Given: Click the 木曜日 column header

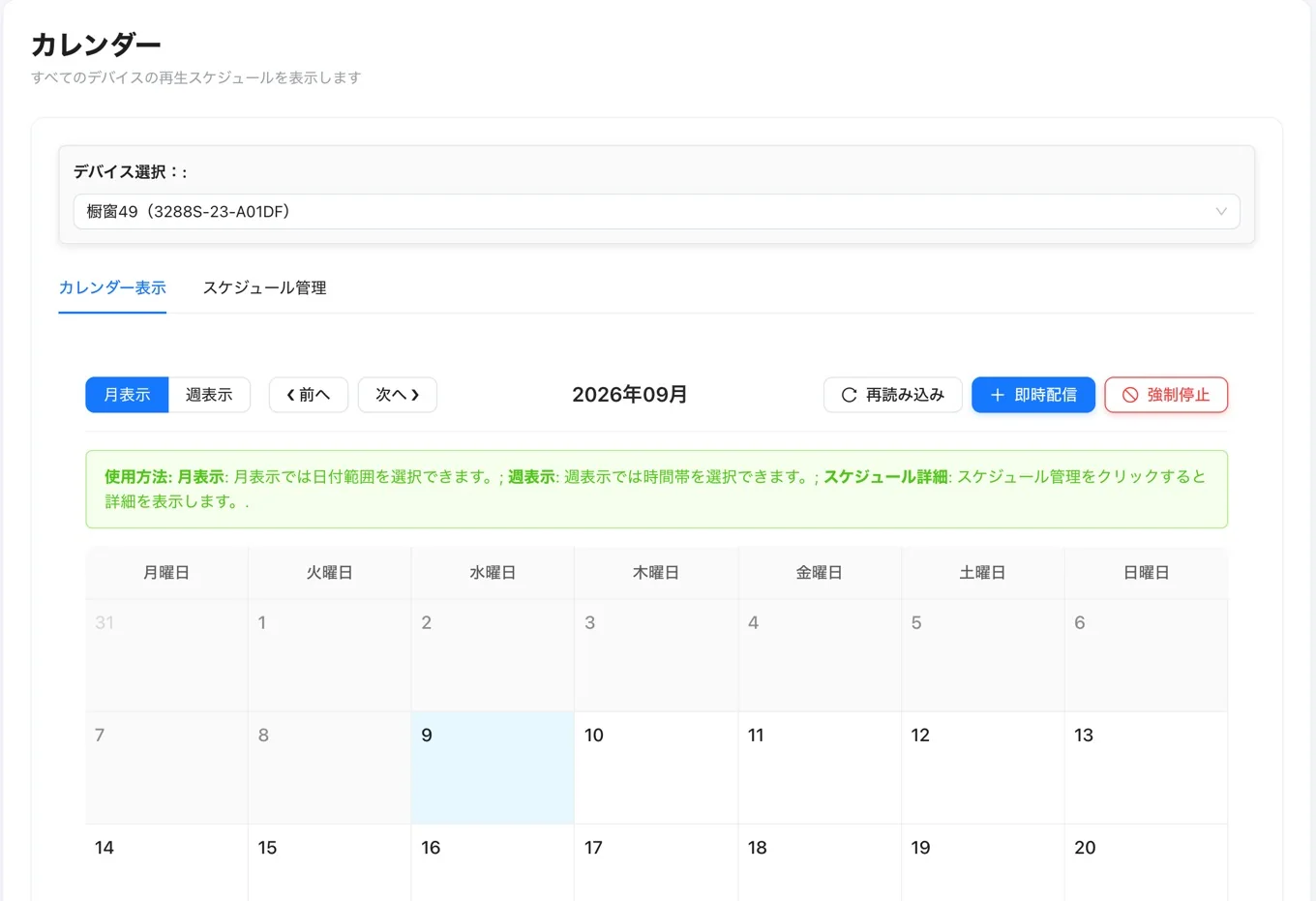Looking at the screenshot, I should pos(656,573).
